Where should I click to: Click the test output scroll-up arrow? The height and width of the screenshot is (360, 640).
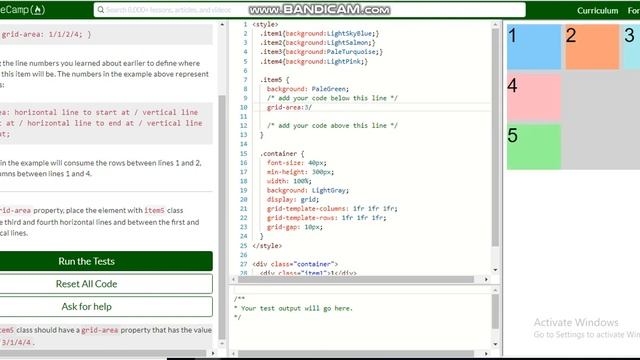[495, 290]
